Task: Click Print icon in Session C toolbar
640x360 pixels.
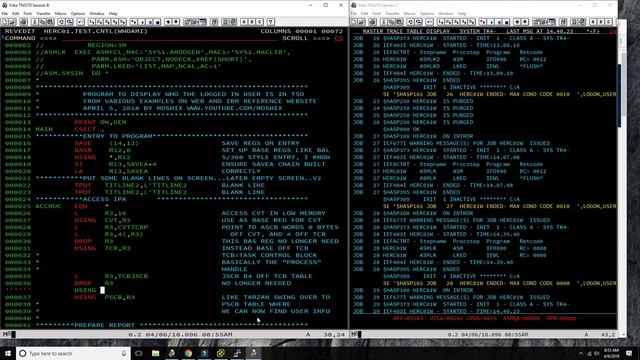Action: pos(373,22)
